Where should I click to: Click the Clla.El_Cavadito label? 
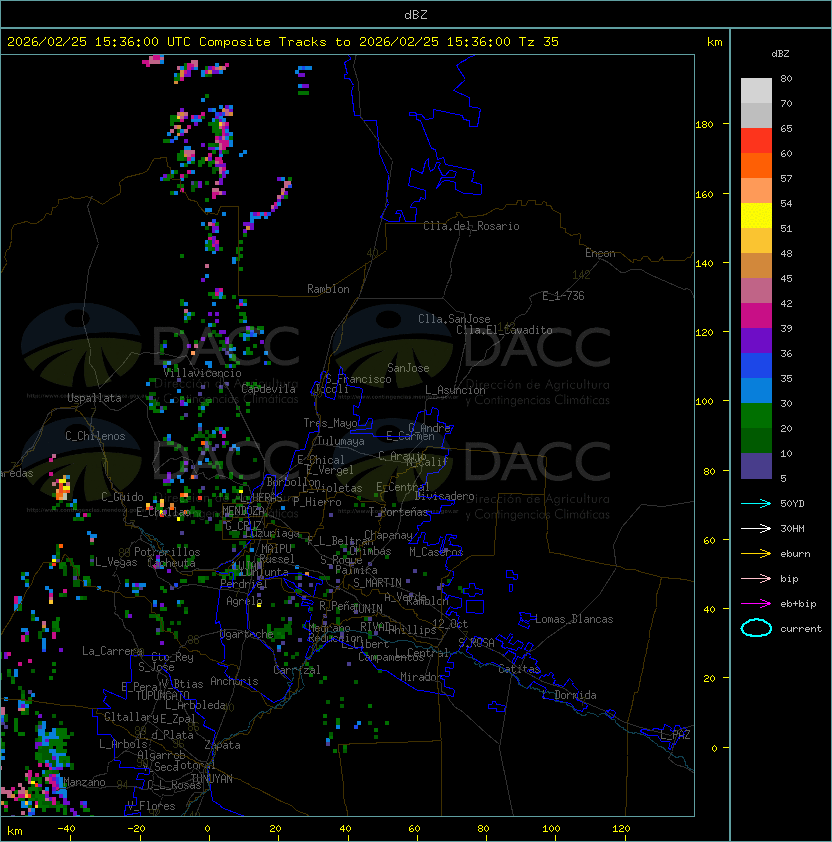[x=504, y=330]
